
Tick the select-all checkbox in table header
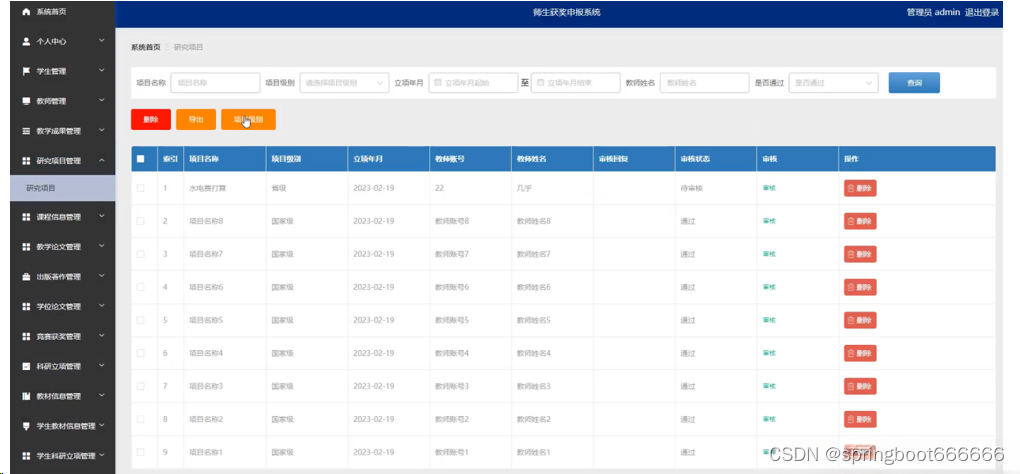point(141,159)
